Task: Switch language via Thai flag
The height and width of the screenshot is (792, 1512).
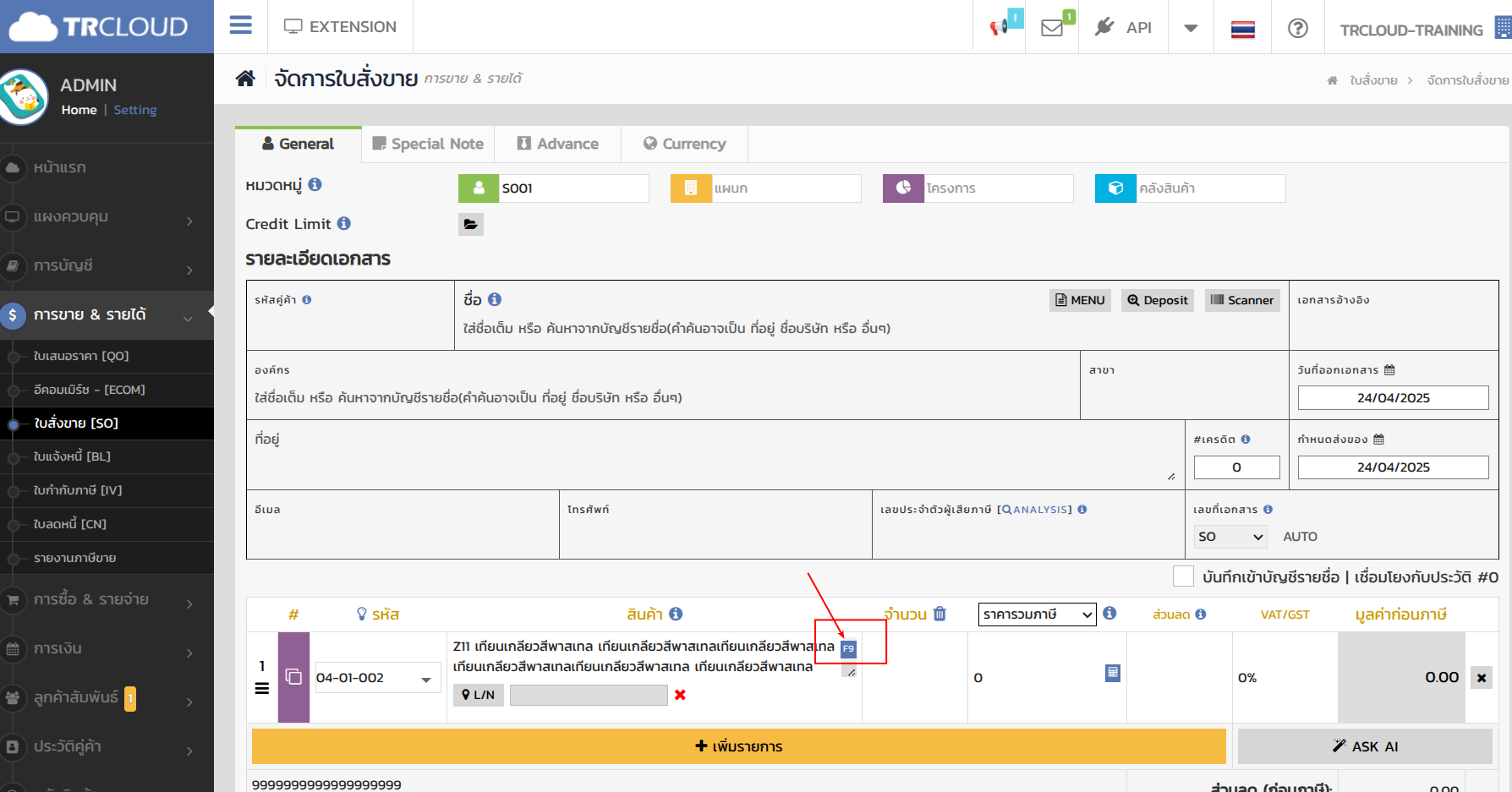Action: click(1242, 30)
